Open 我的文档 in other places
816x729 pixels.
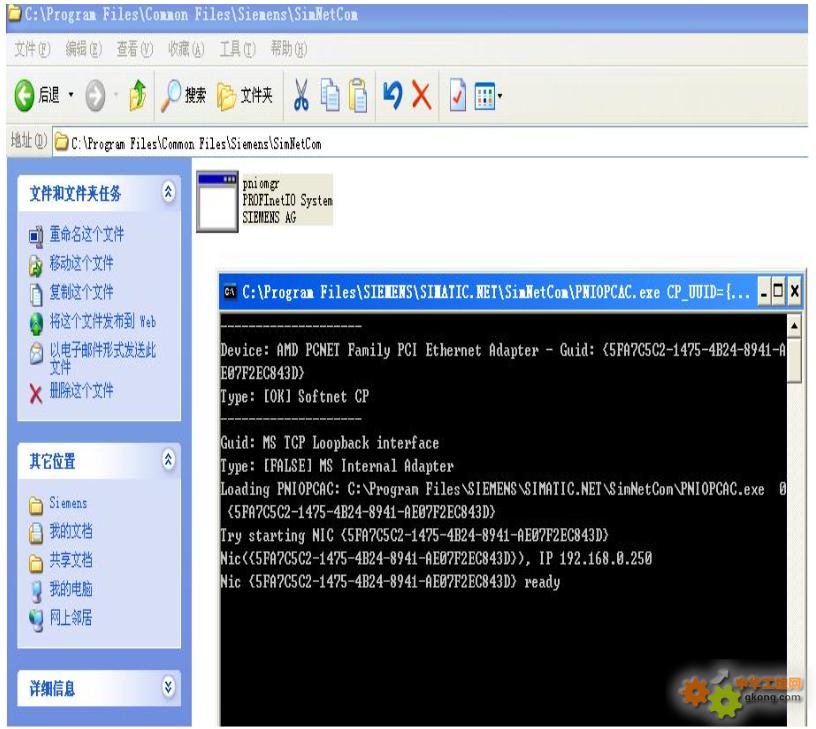pyautogui.click(x=71, y=531)
